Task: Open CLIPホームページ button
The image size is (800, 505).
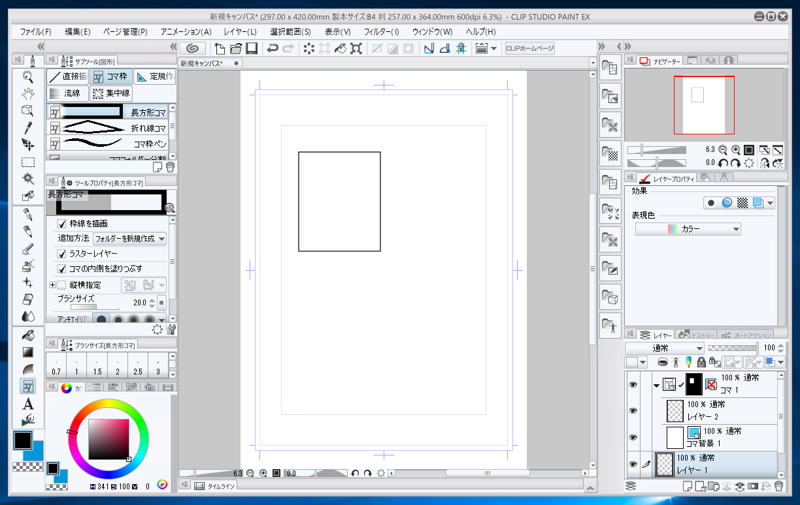Action: click(529, 48)
